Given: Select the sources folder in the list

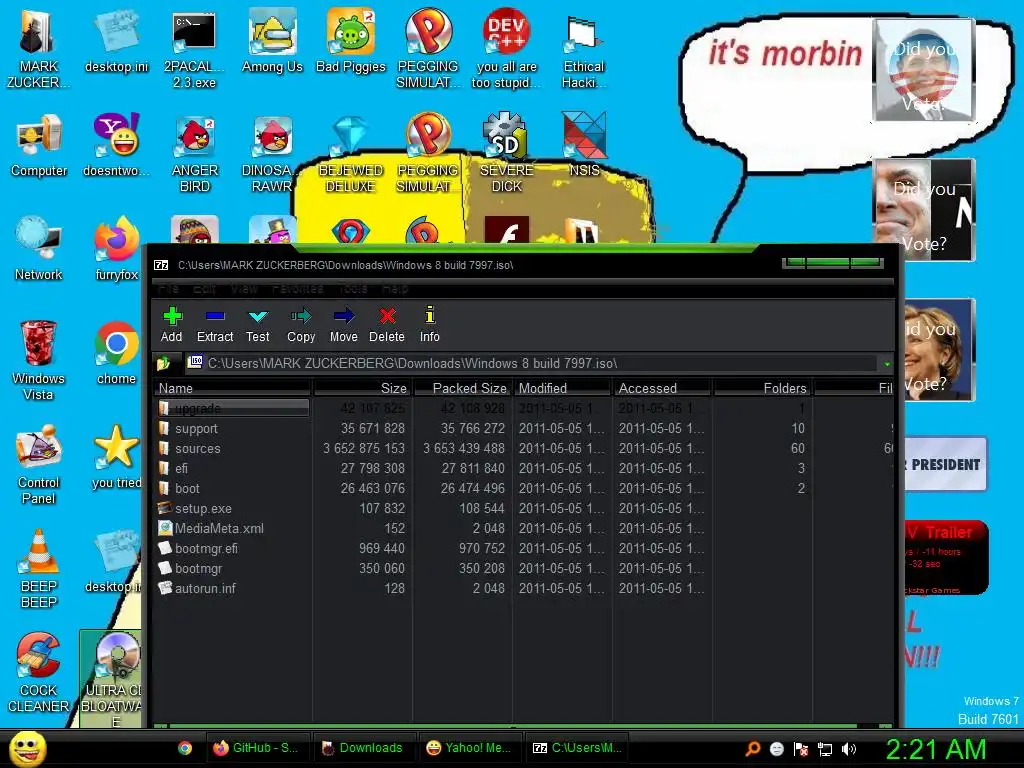Looking at the screenshot, I should [x=524, y=449].
